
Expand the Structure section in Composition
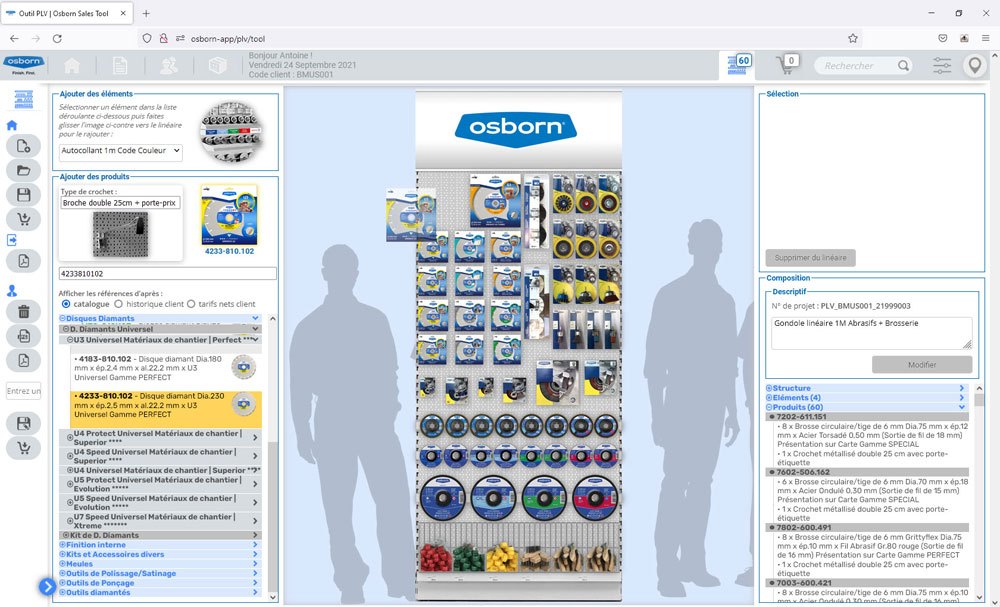point(866,388)
